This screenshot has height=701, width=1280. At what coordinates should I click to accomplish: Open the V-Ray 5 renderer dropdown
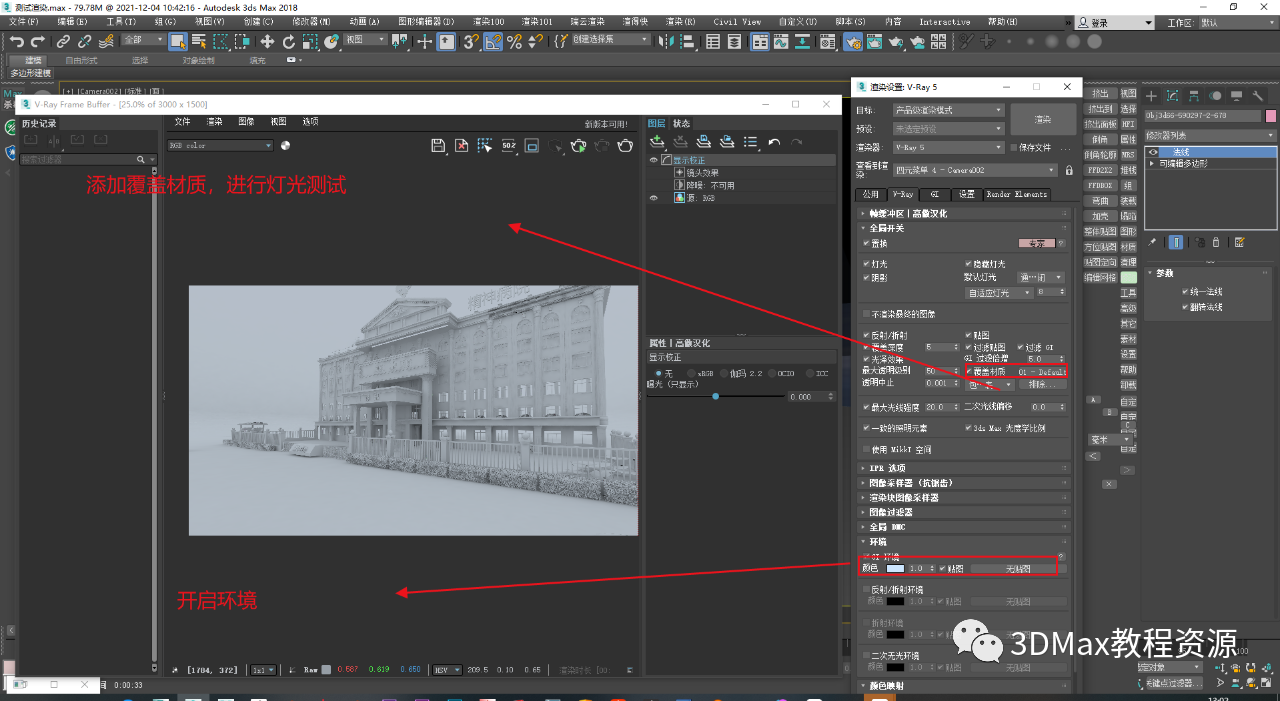click(949, 147)
